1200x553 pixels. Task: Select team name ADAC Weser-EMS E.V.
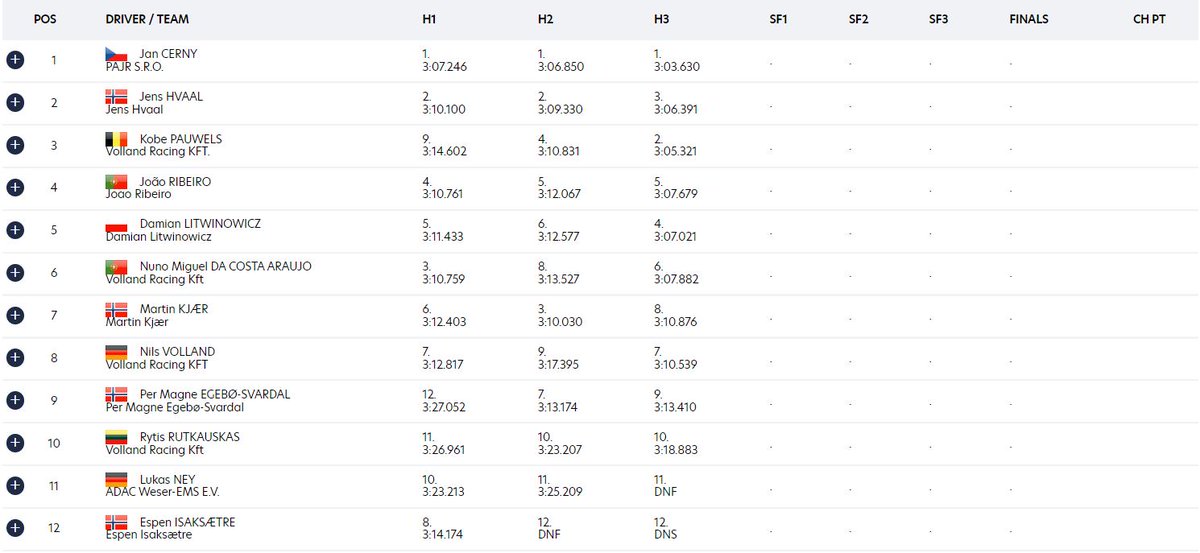(x=160, y=492)
